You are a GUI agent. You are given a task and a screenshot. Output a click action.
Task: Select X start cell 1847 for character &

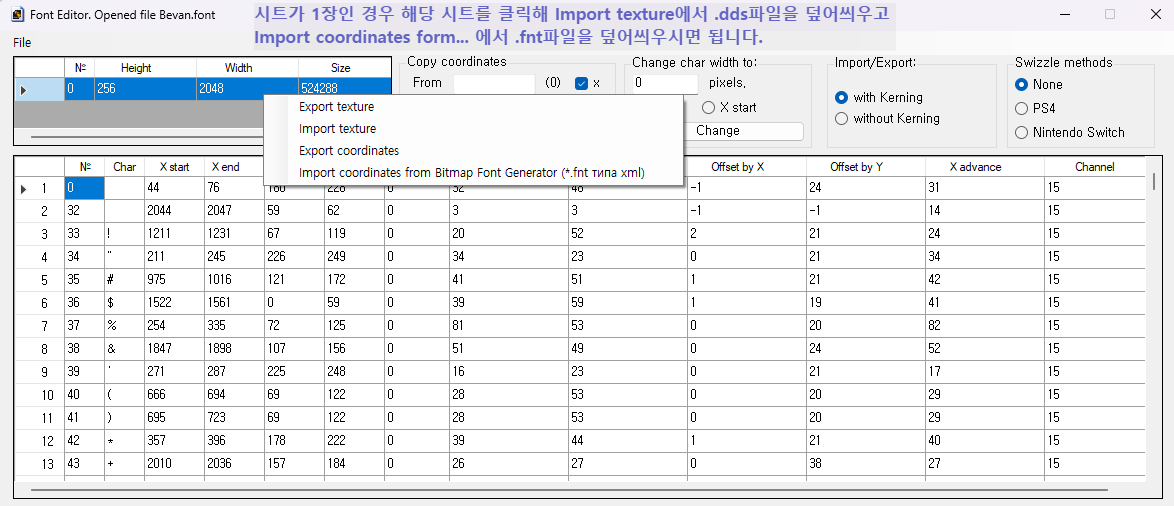(x=174, y=349)
